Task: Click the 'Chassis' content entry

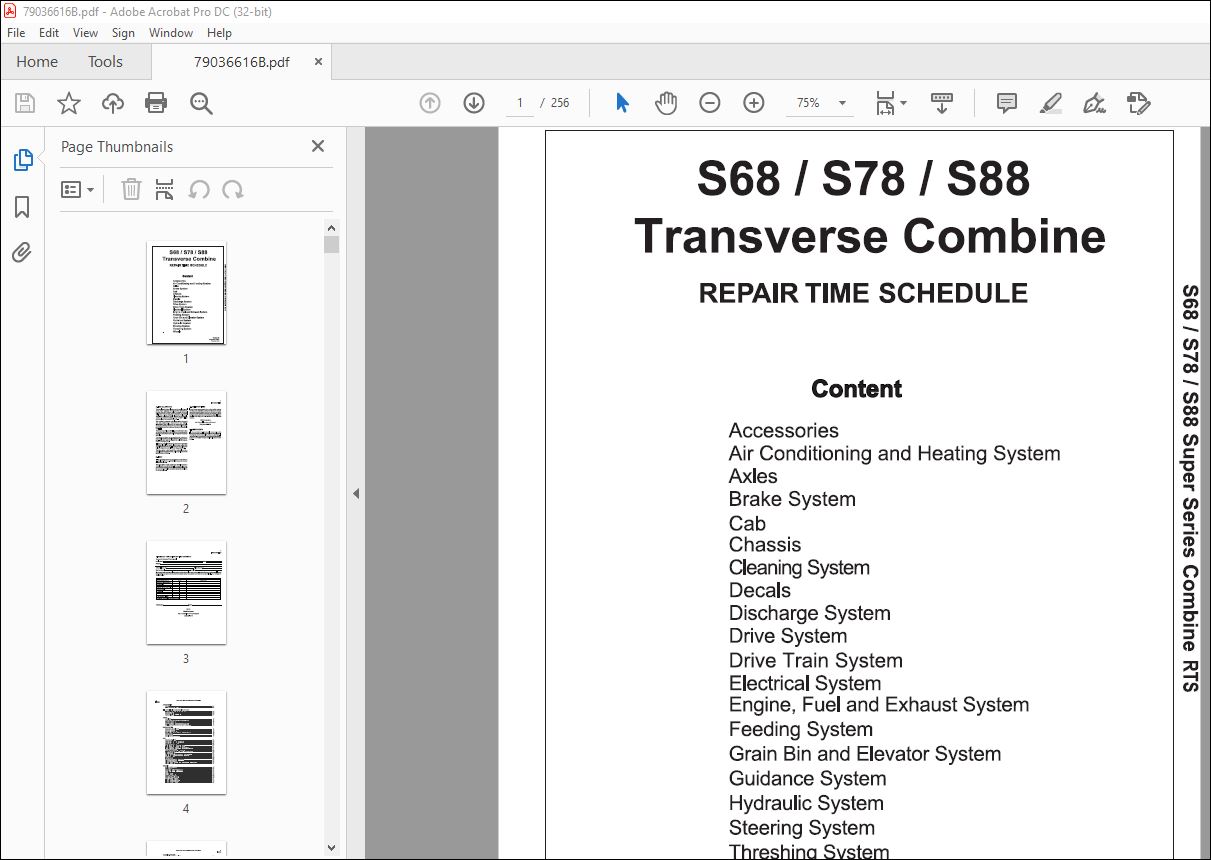Action: coord(765,545)
